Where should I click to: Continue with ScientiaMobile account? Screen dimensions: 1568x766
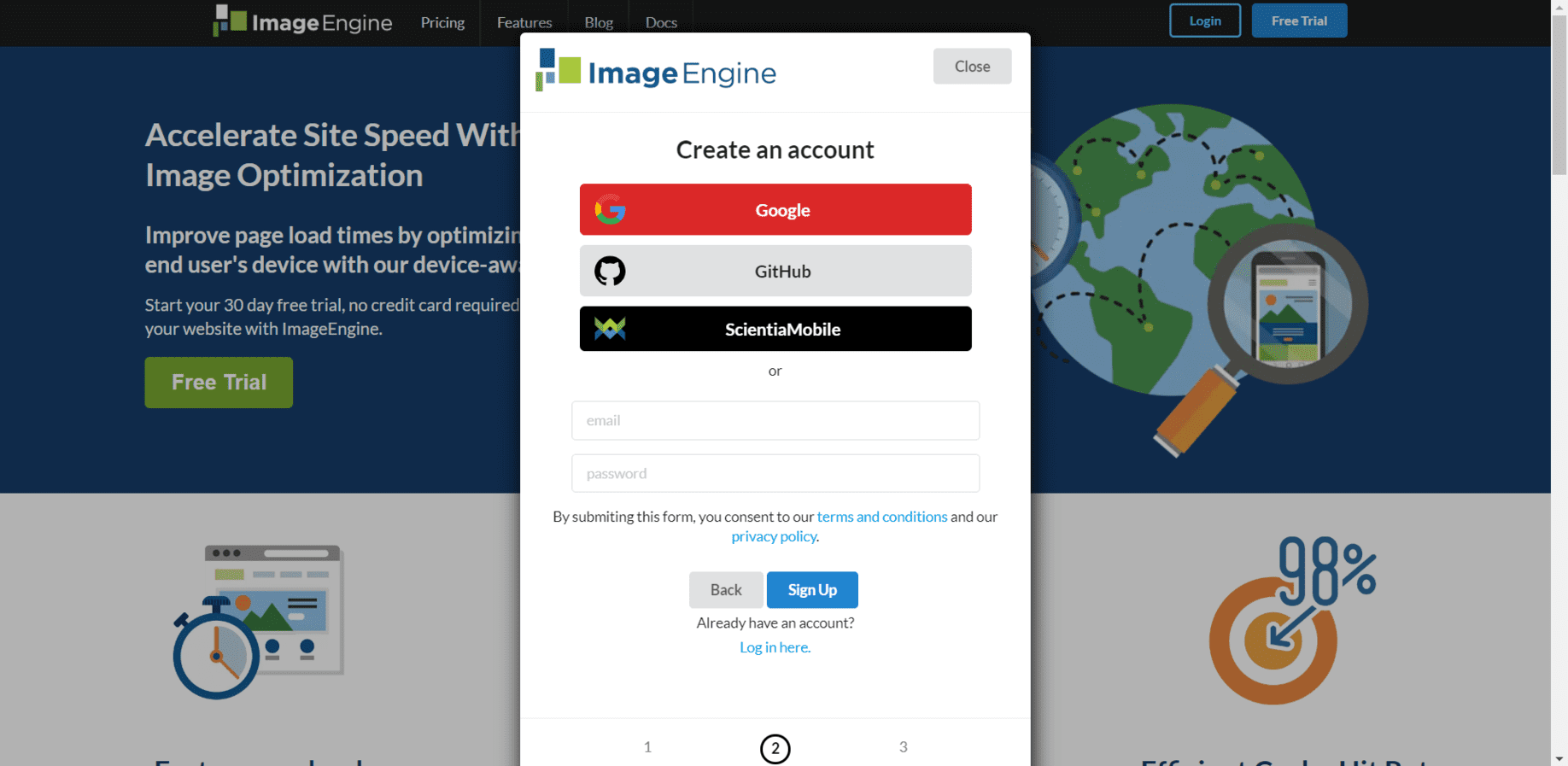tap(775, 329)
